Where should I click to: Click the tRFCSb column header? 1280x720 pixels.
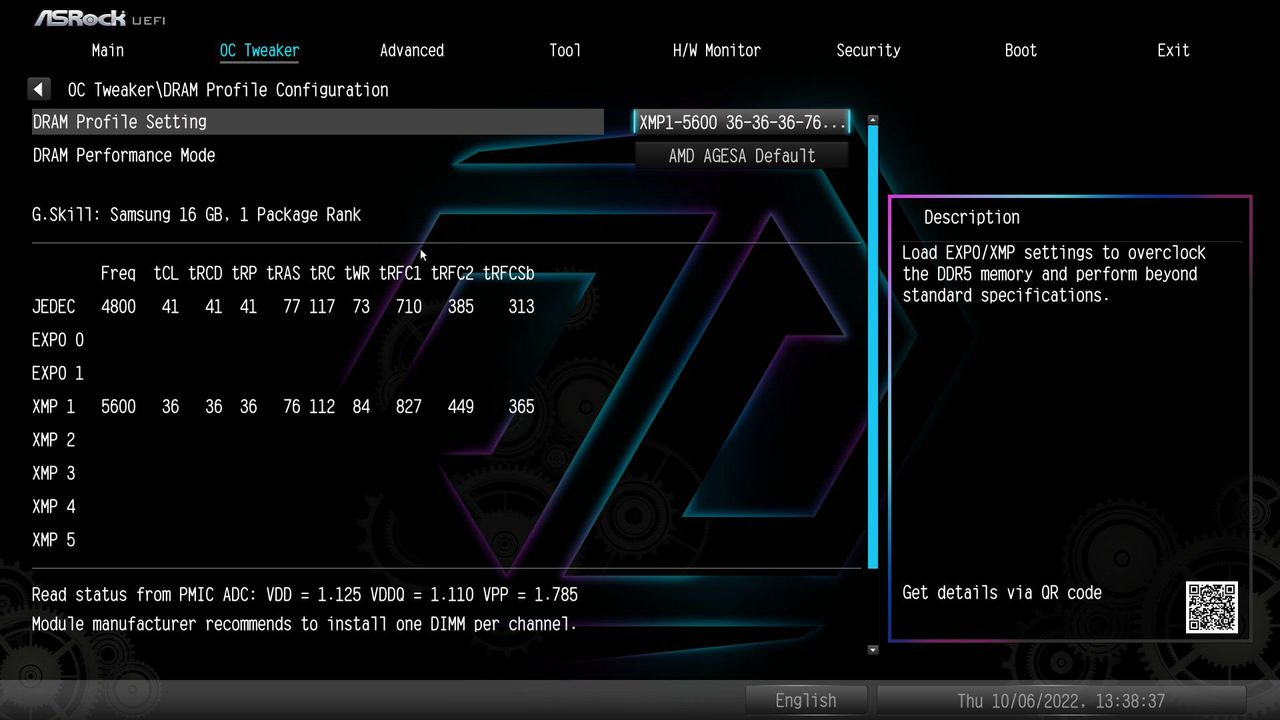coord(508,273)
